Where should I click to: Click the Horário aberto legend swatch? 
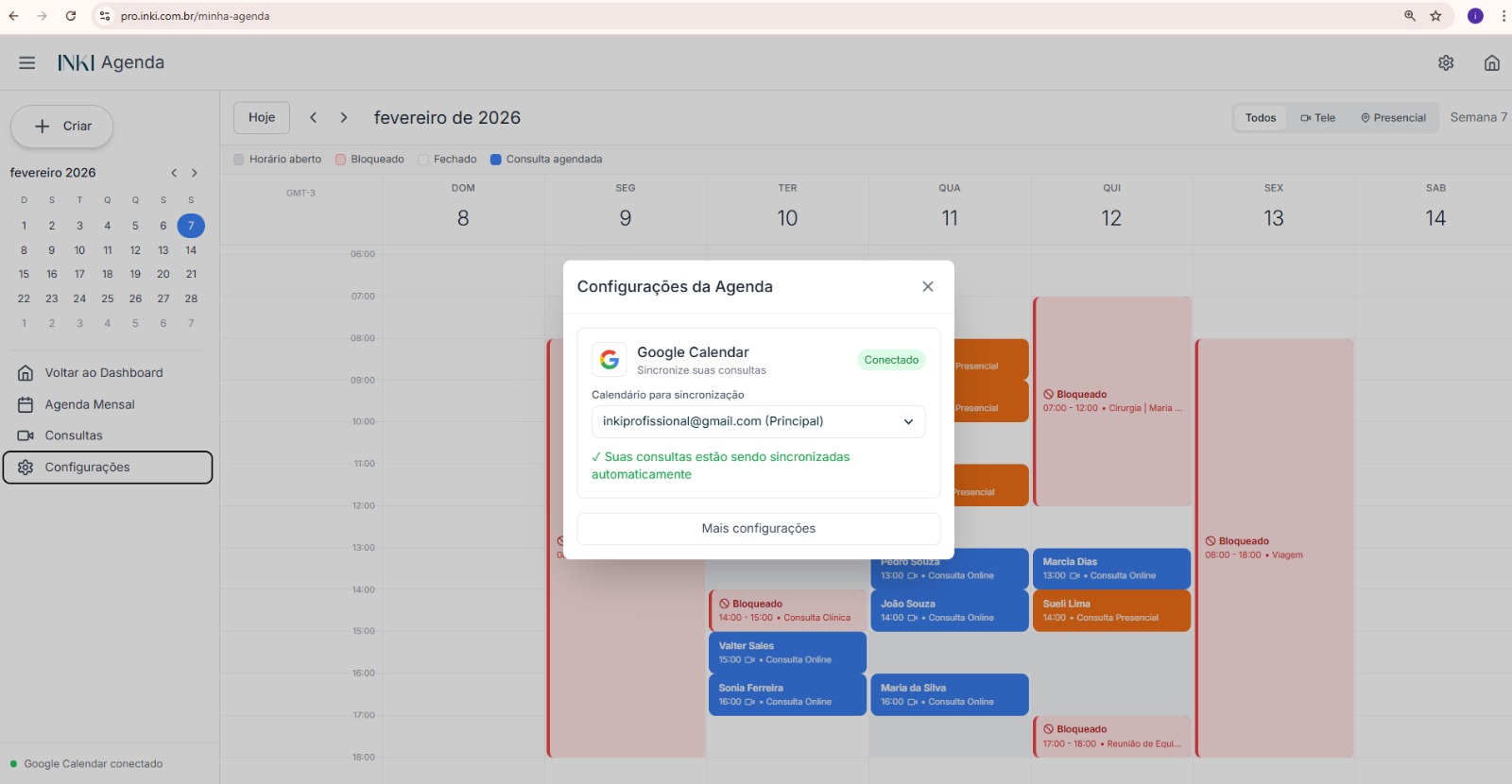(x=239, y=160)
